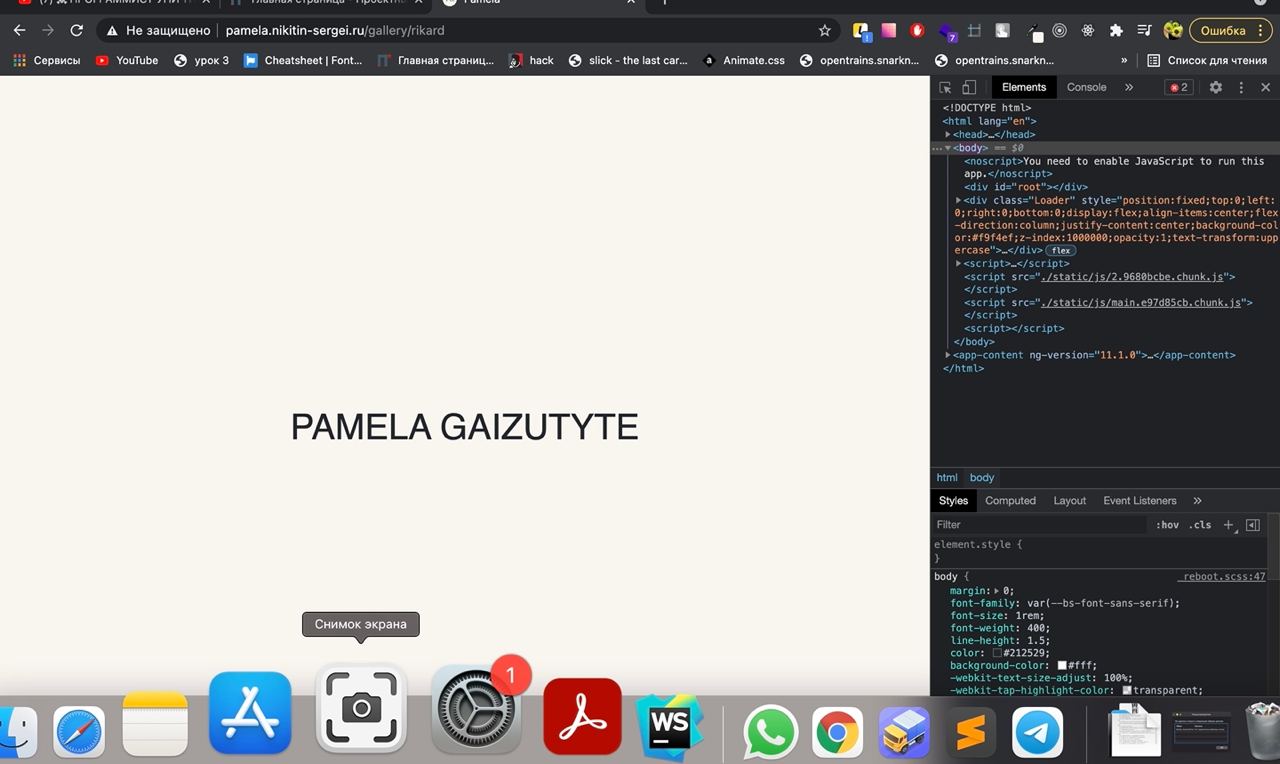Open the Ошибка Chrome update menu button
The image size is (1280, 764).
coord(1230,31)
